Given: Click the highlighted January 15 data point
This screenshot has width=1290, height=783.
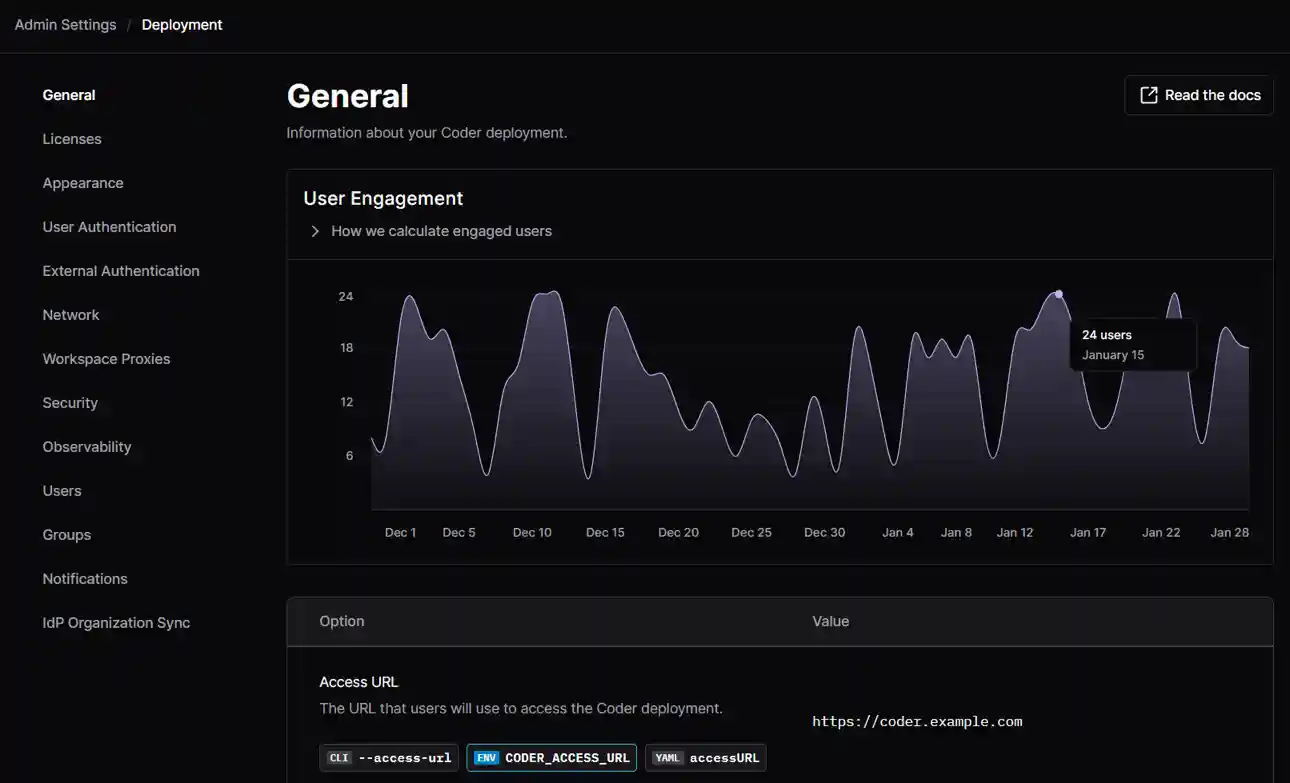Looking at the screenshot, I should 1058,294.
